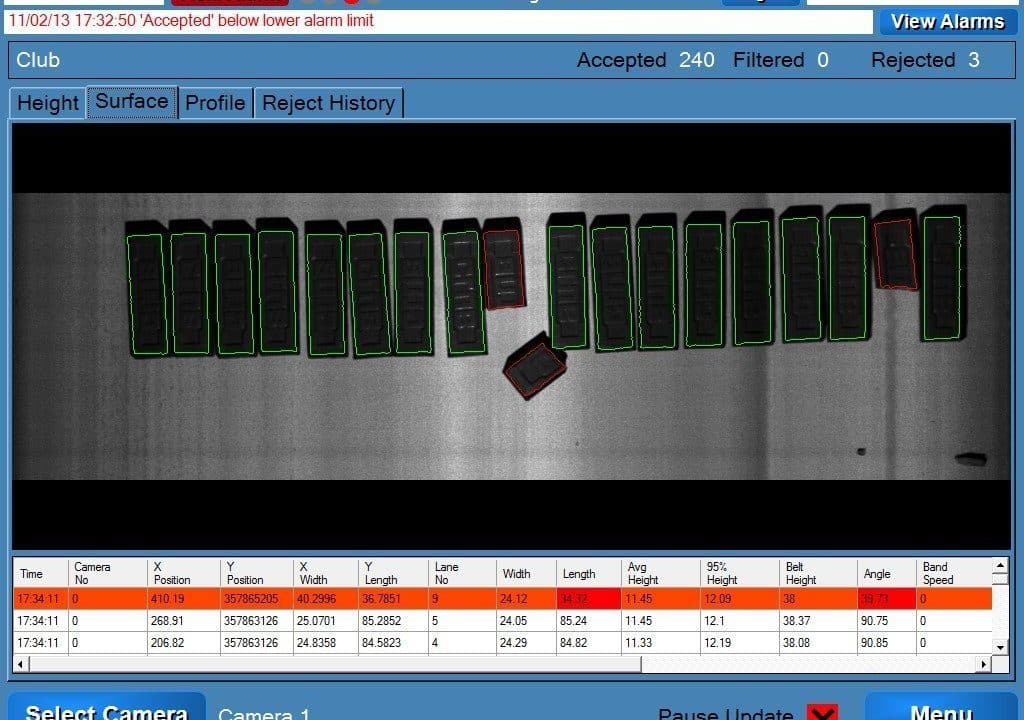Select the table row for lane 5
The width and height of the screenshot is (1024, 720).
(x=500, y=620)
